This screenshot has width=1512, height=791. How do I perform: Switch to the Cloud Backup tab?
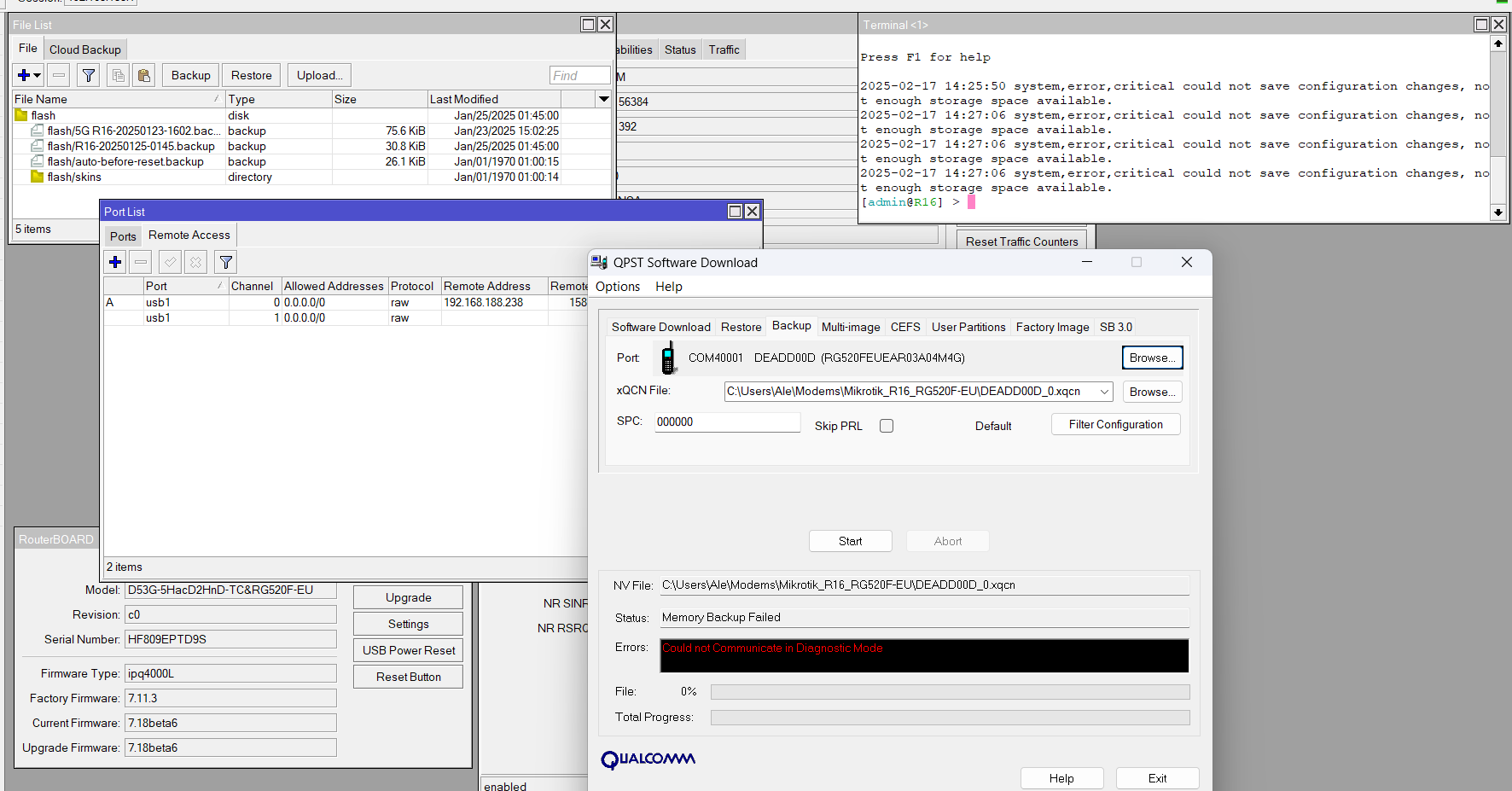[84, 49]
